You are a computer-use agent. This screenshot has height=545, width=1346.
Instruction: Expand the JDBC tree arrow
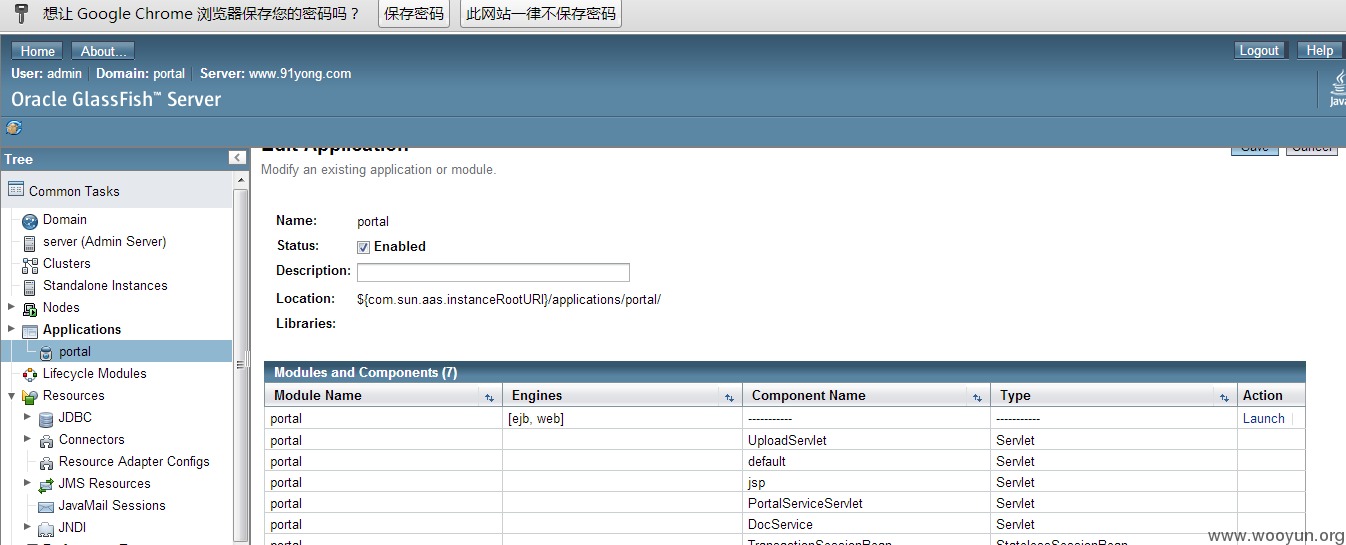point(27,417)
